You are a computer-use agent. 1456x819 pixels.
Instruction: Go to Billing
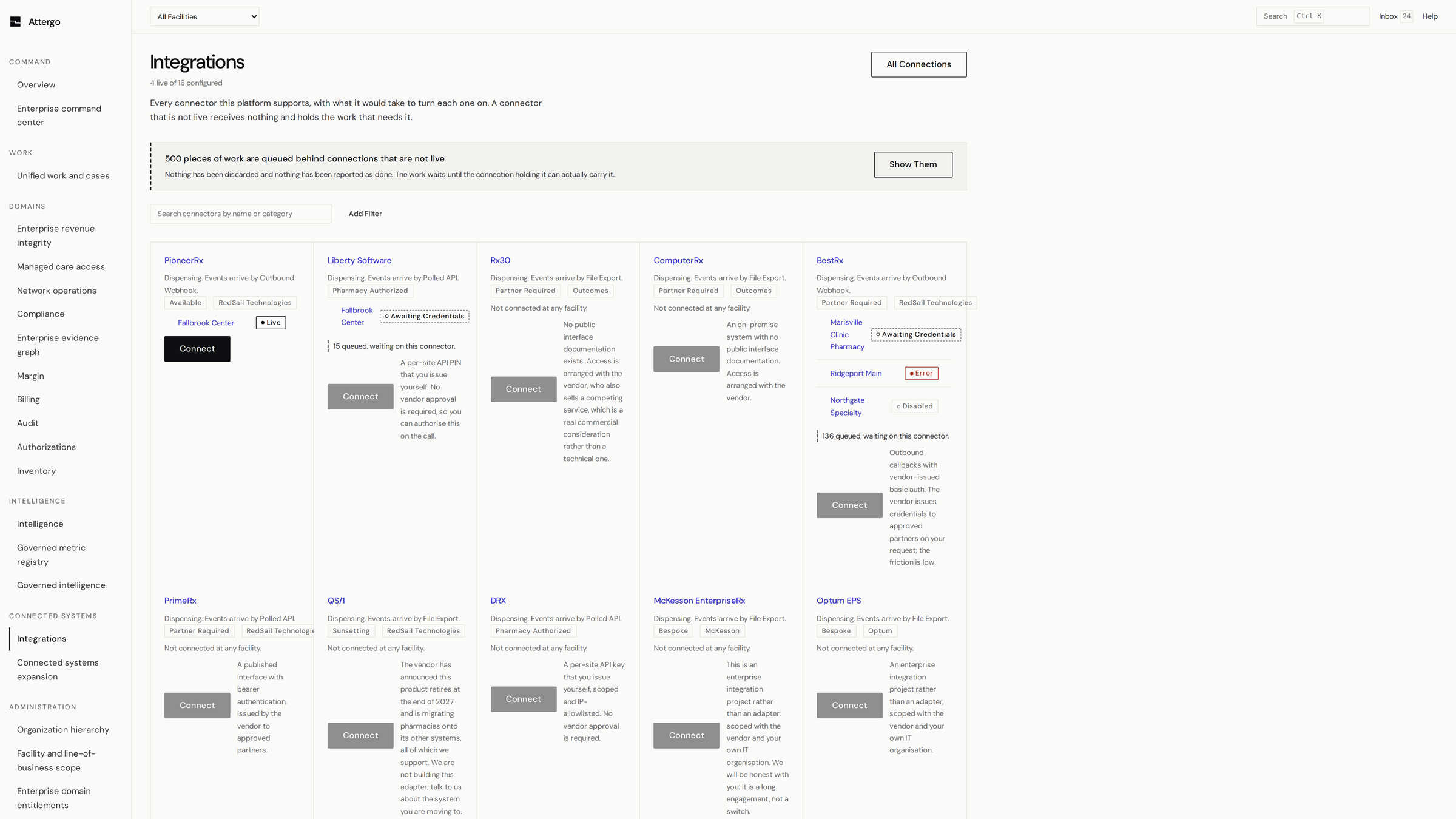point(29,400)
